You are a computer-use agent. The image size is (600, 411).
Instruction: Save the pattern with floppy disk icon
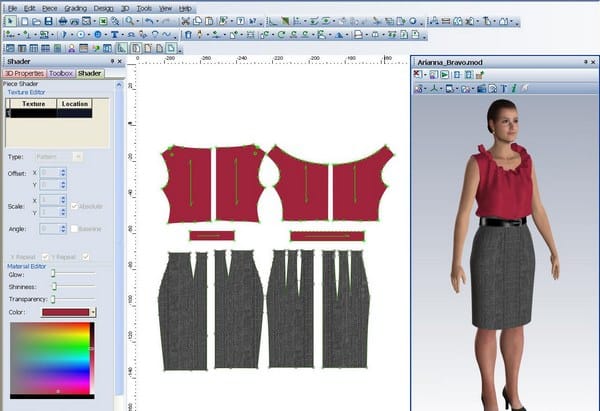pyautogui.click(x=49, y=21)
